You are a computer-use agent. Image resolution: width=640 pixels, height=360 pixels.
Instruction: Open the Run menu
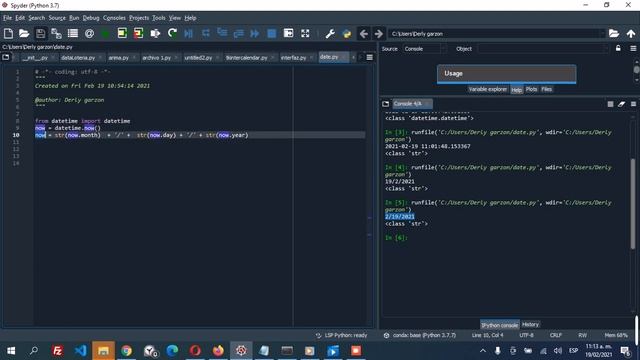tap(74, 18)
